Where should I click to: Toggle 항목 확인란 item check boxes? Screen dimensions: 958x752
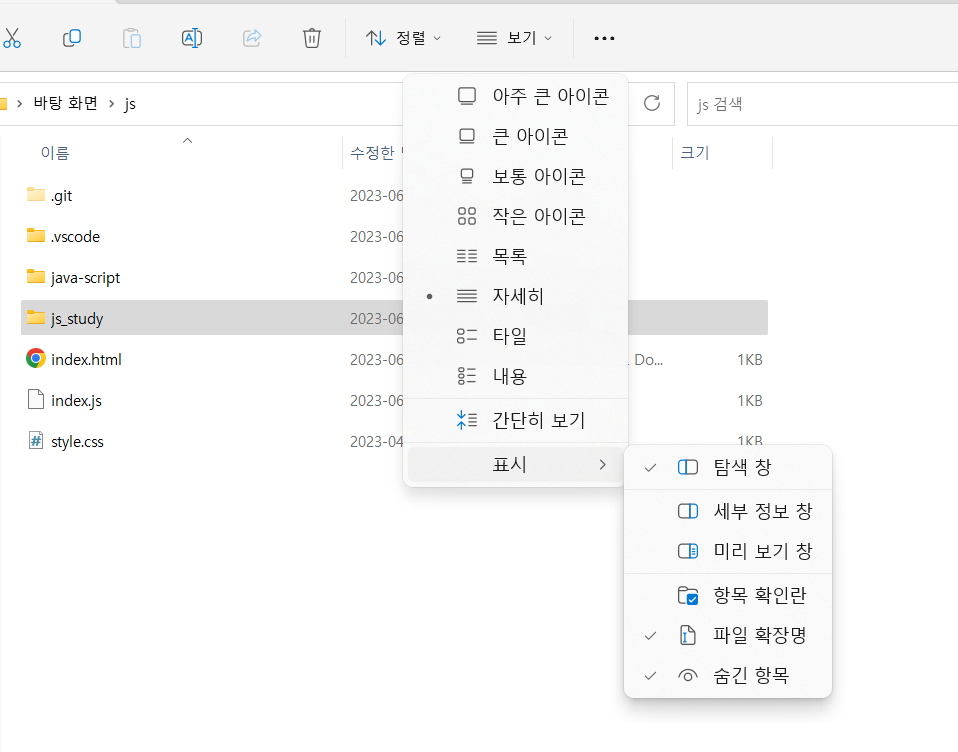(728, 595)
